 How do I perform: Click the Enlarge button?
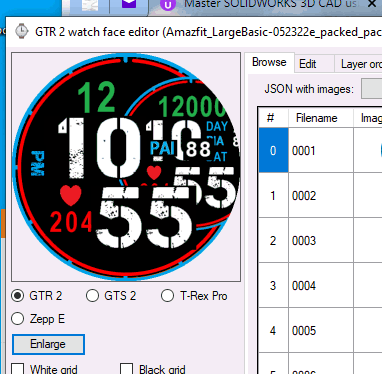point(48,344)
